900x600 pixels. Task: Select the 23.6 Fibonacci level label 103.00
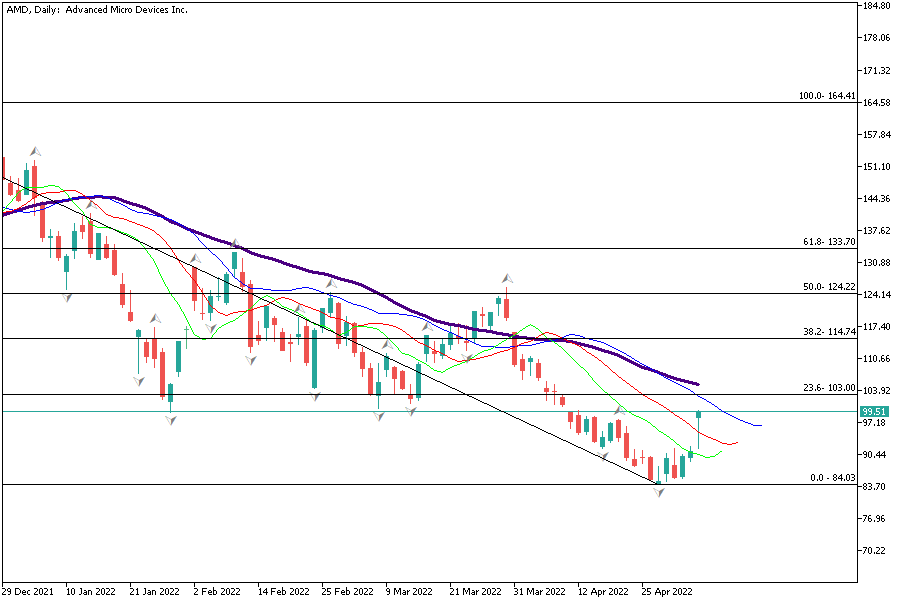click(x=829, y=388)
